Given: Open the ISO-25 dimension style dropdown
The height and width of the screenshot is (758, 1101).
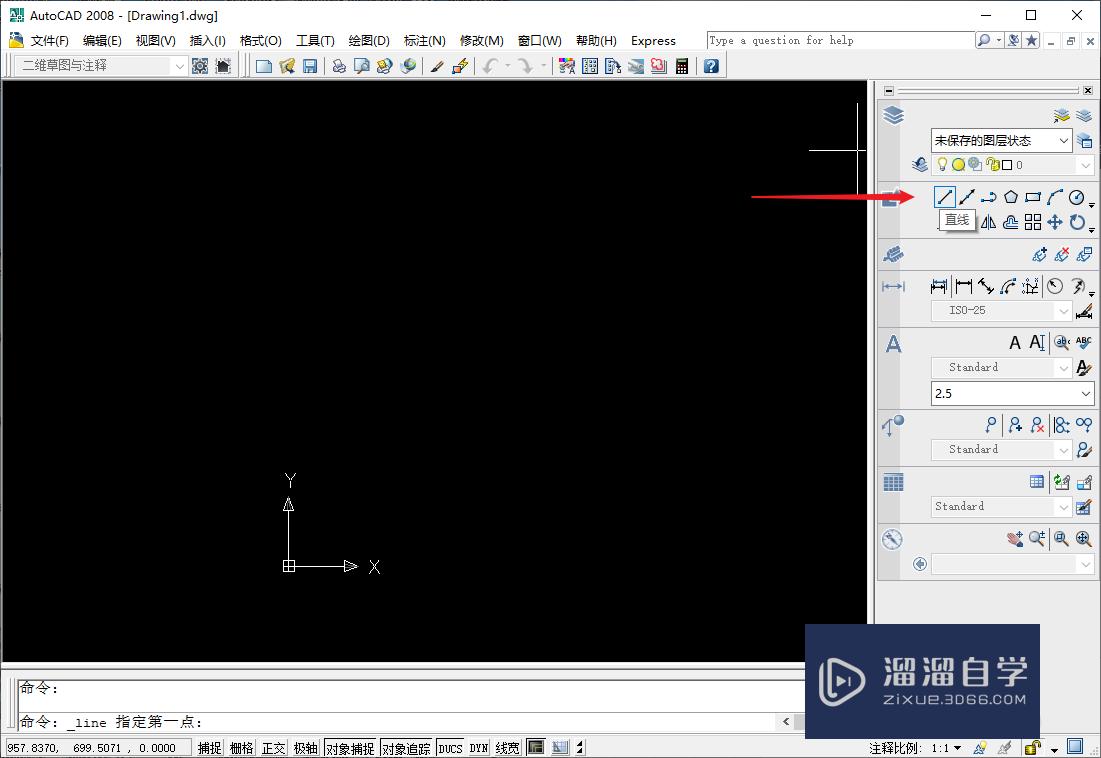Looking at the screenshot, I should pos(1064,310).
